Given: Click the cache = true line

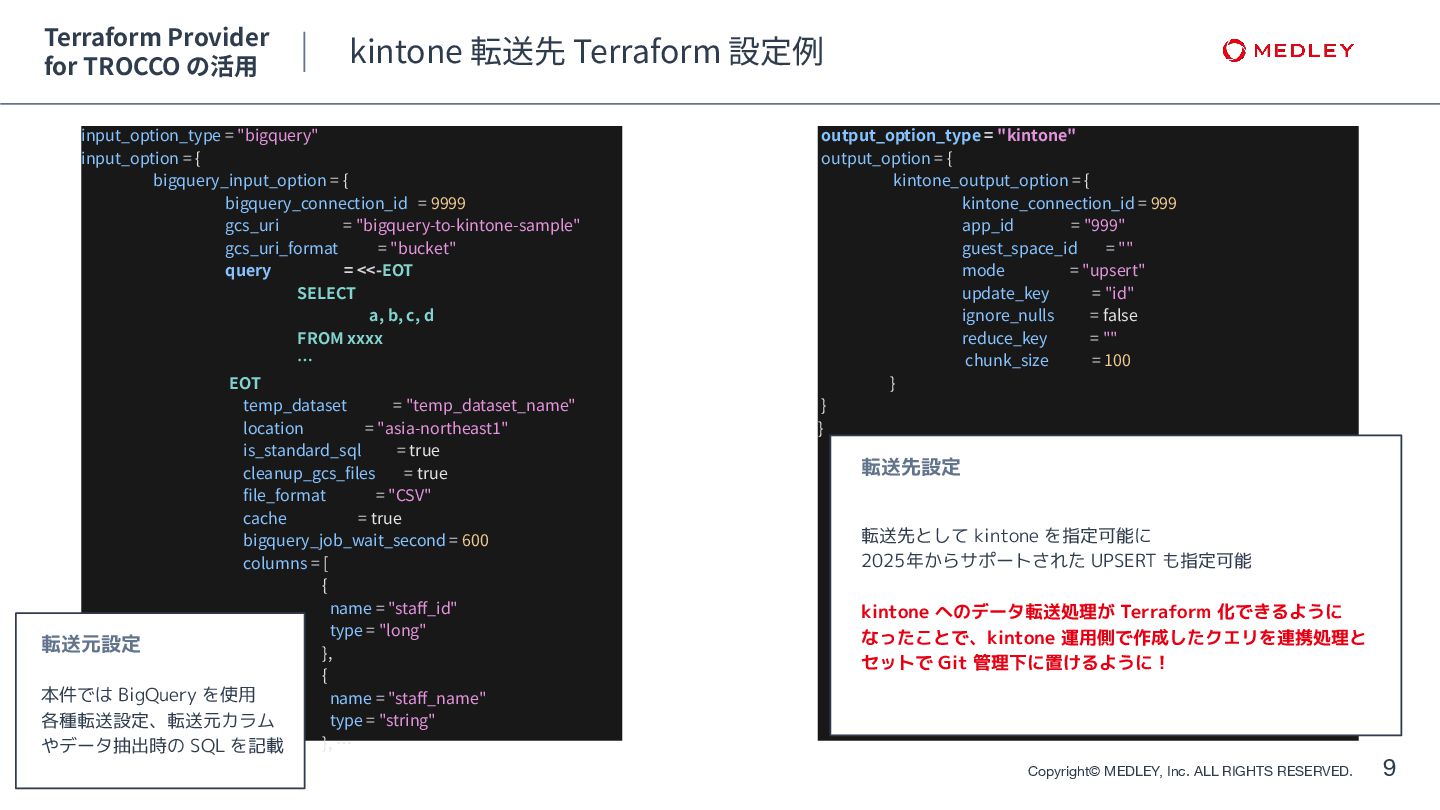Looking at the screenshot, I should 322,518.
